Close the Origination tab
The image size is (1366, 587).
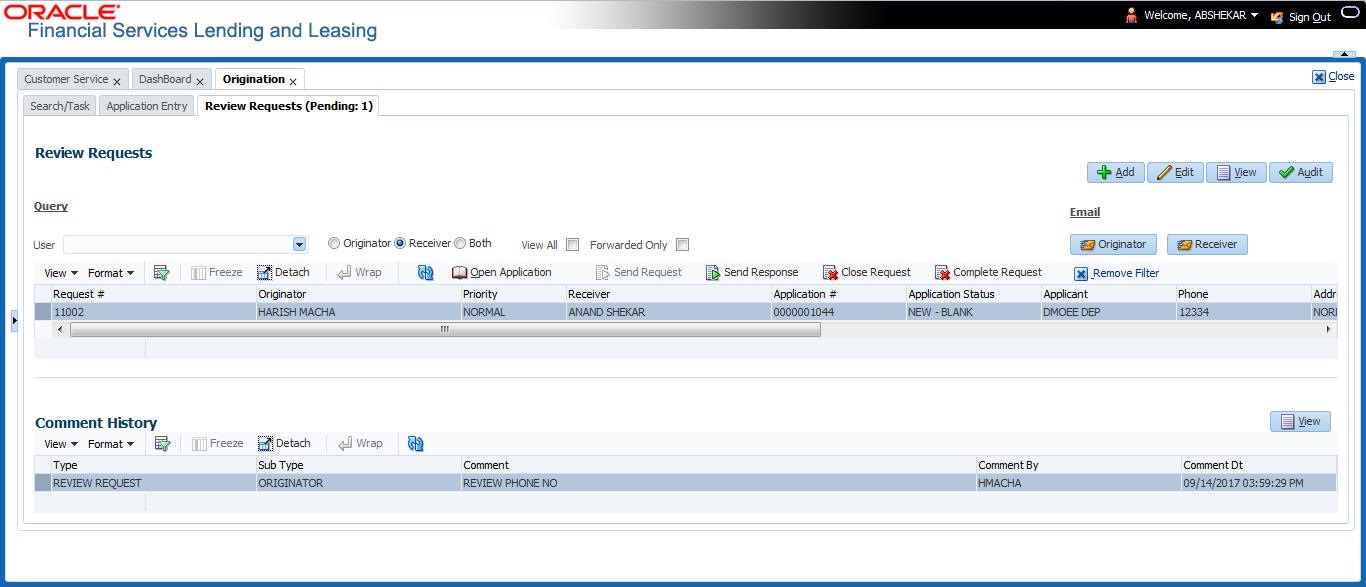[x=293, y=81]
